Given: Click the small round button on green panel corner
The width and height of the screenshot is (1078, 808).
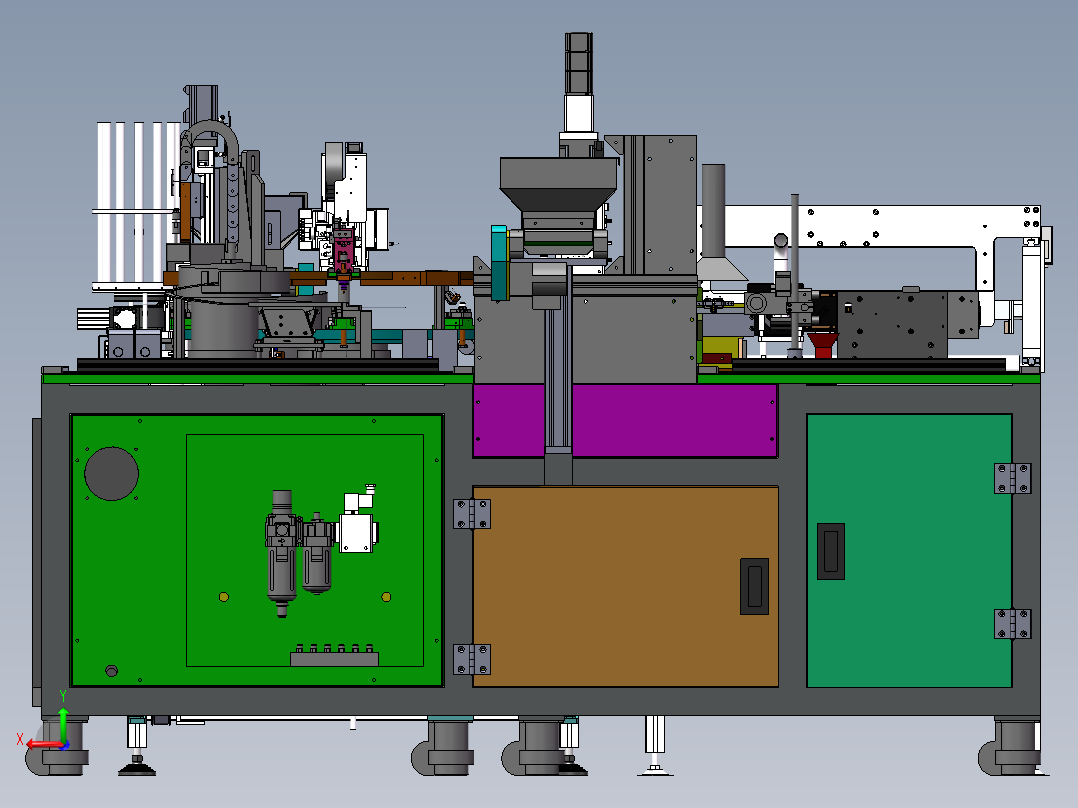Looking at the screenshot, I should click(x=111, y=670).
